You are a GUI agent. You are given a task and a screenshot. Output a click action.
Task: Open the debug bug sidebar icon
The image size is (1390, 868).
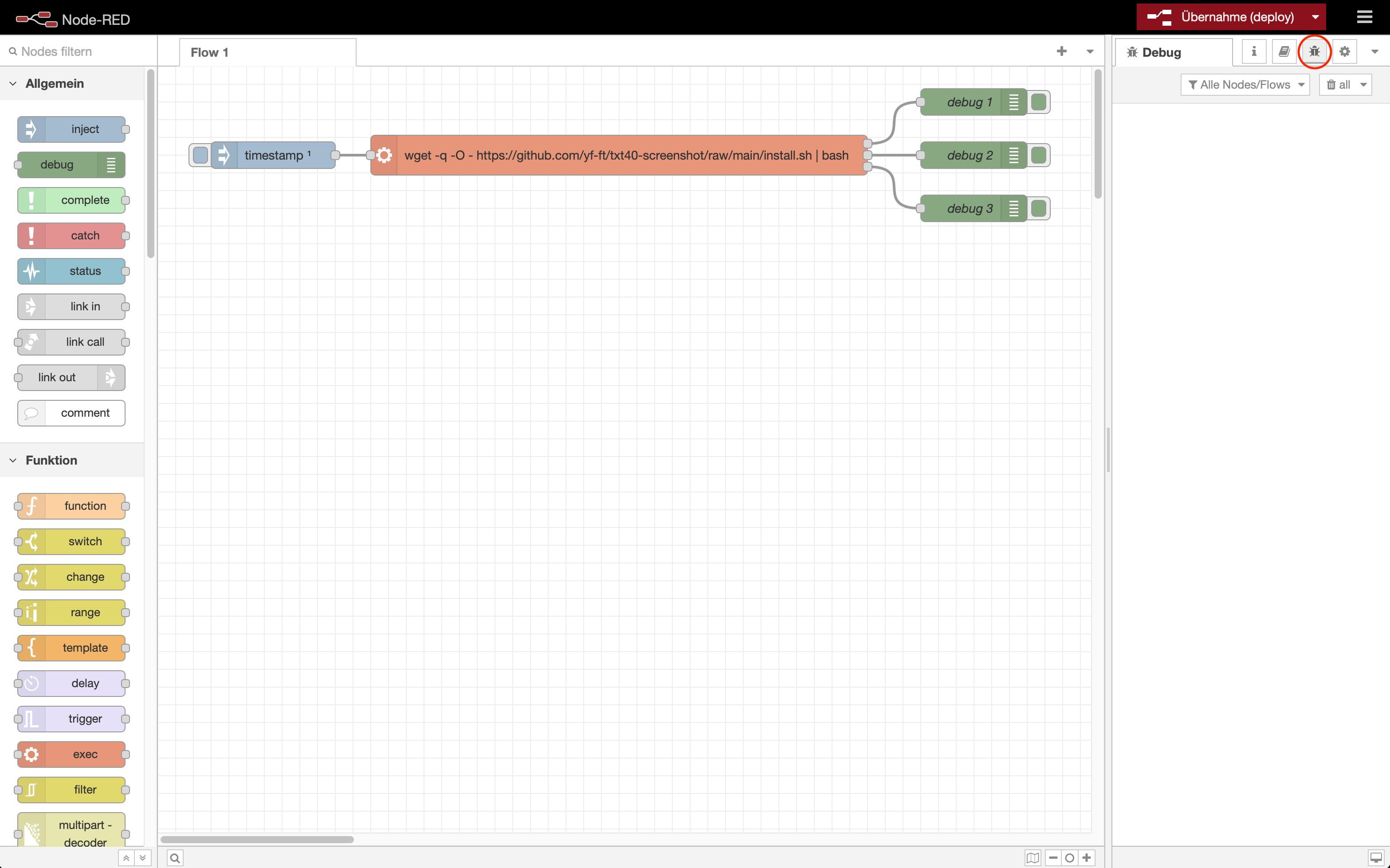click(x=1314, y=52)
